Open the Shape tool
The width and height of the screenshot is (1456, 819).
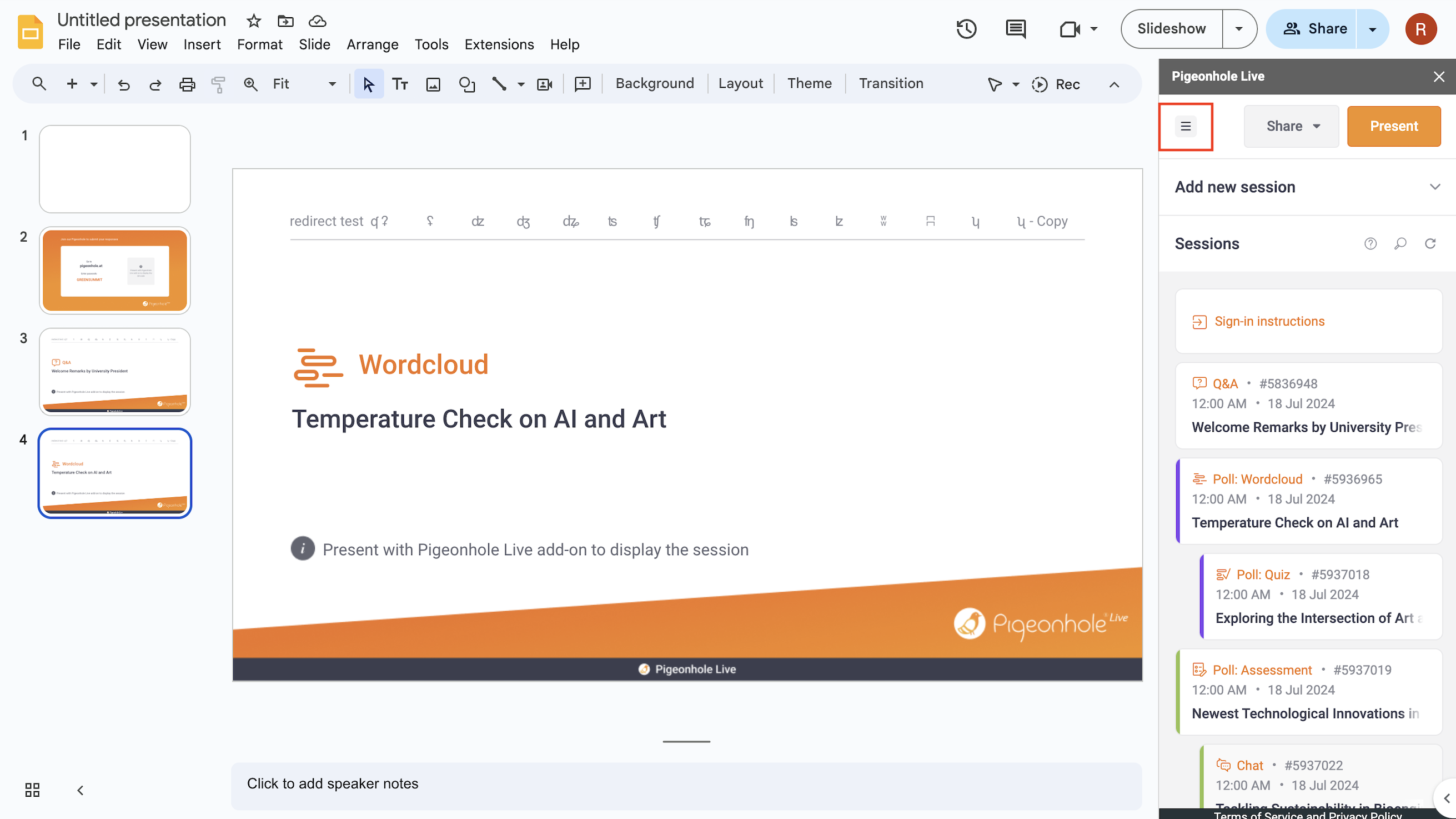coord(467,84)
